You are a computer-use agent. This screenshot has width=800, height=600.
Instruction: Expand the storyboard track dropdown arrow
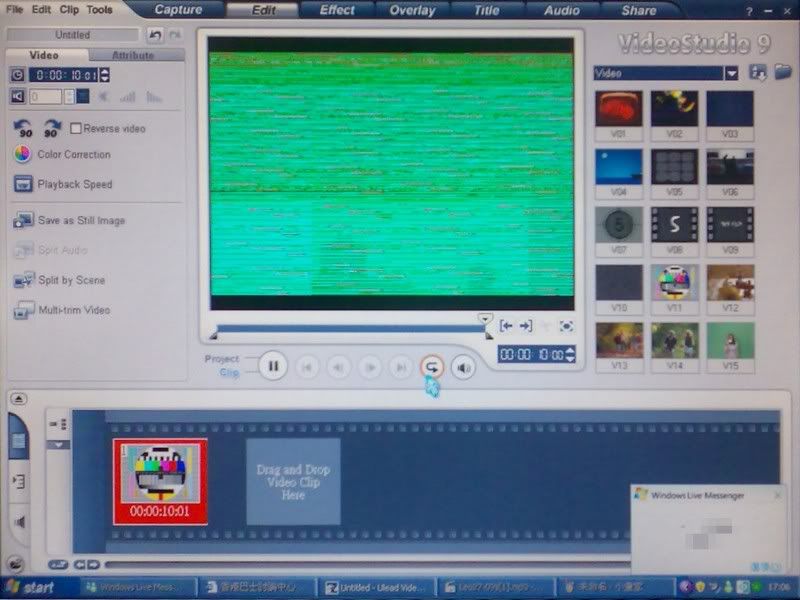[x=58, y=445]
